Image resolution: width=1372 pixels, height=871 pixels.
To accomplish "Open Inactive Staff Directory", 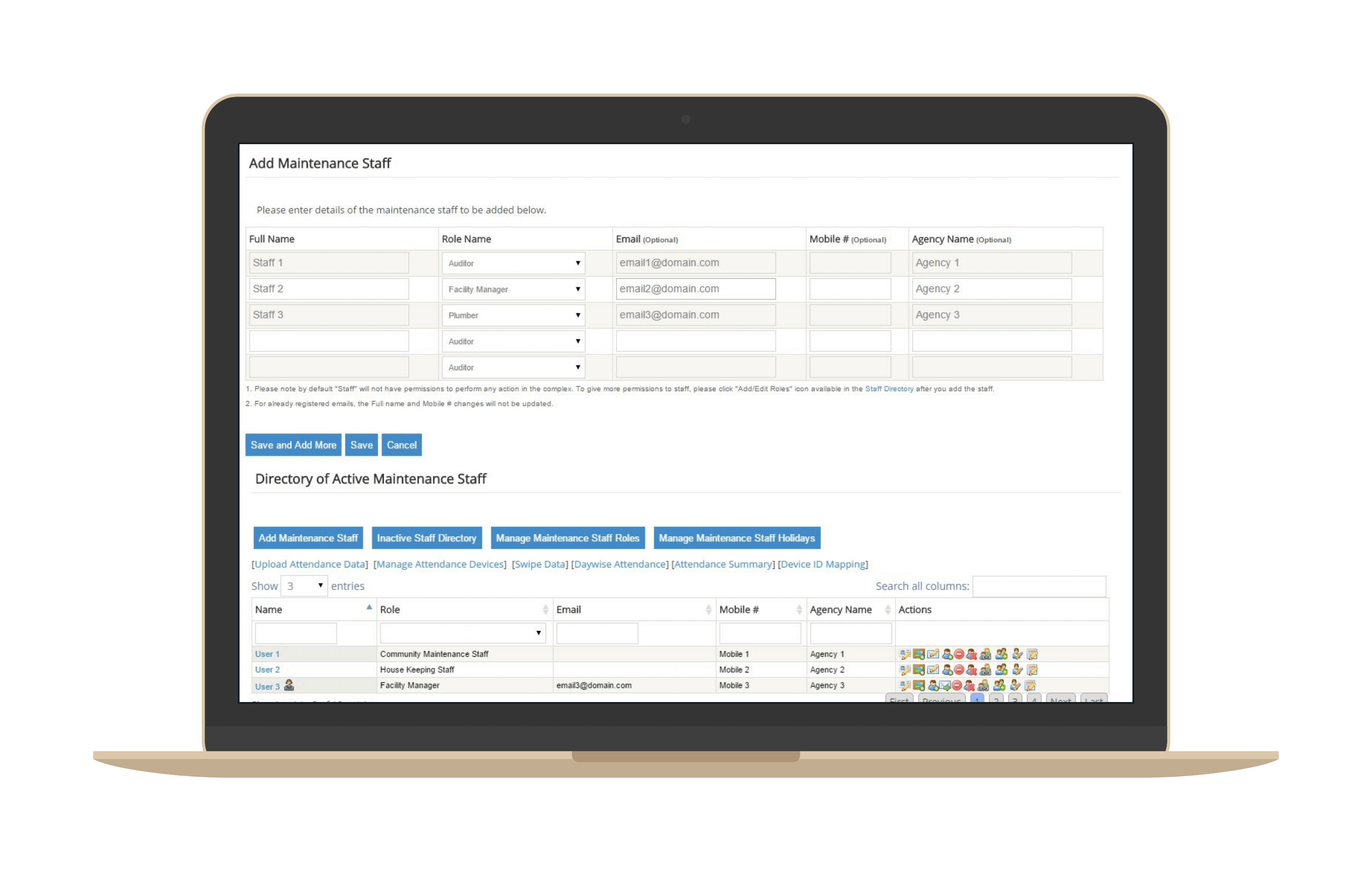I will tap(426, 538).
